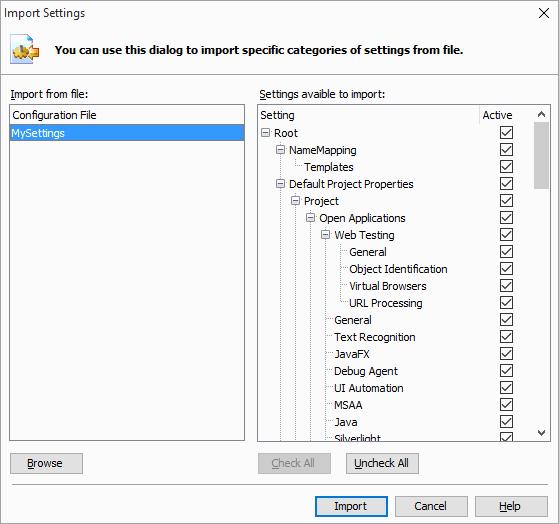This screenshot has height=524, width=559.
Task: Click the import settings gear icon
Action: click(25, 50)
